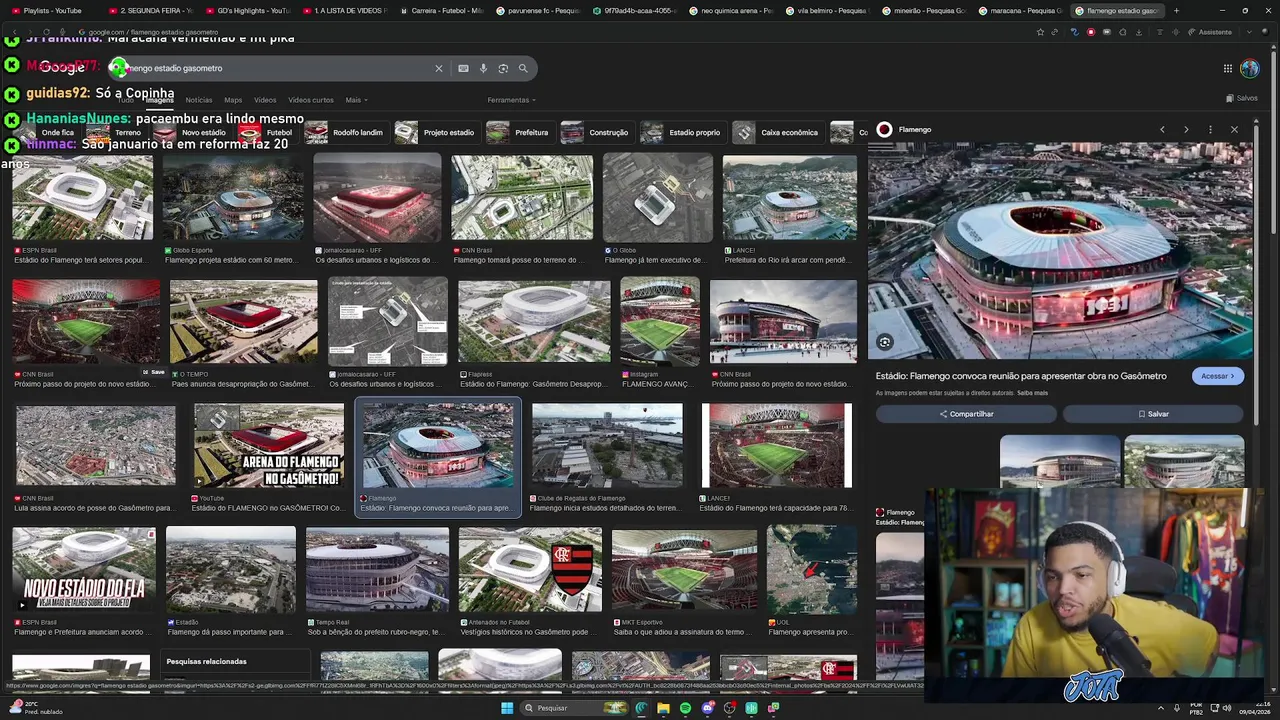Bookmark the page with the star icon
This screenshot has width=1280, height=720.
point(1040,32)
